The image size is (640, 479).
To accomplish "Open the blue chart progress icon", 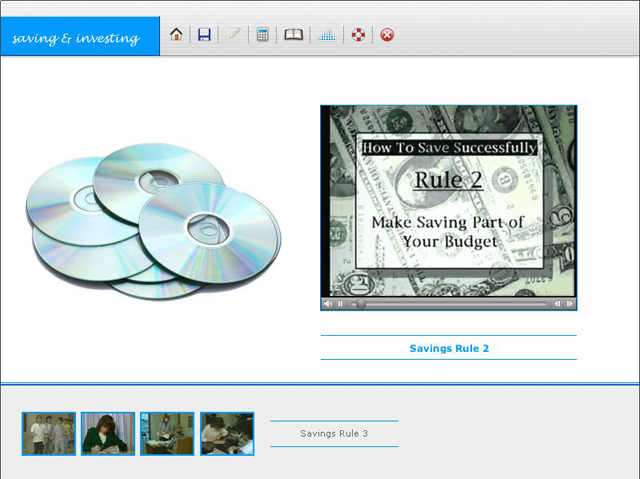I will pyautogui.click(x=327, y=35).
